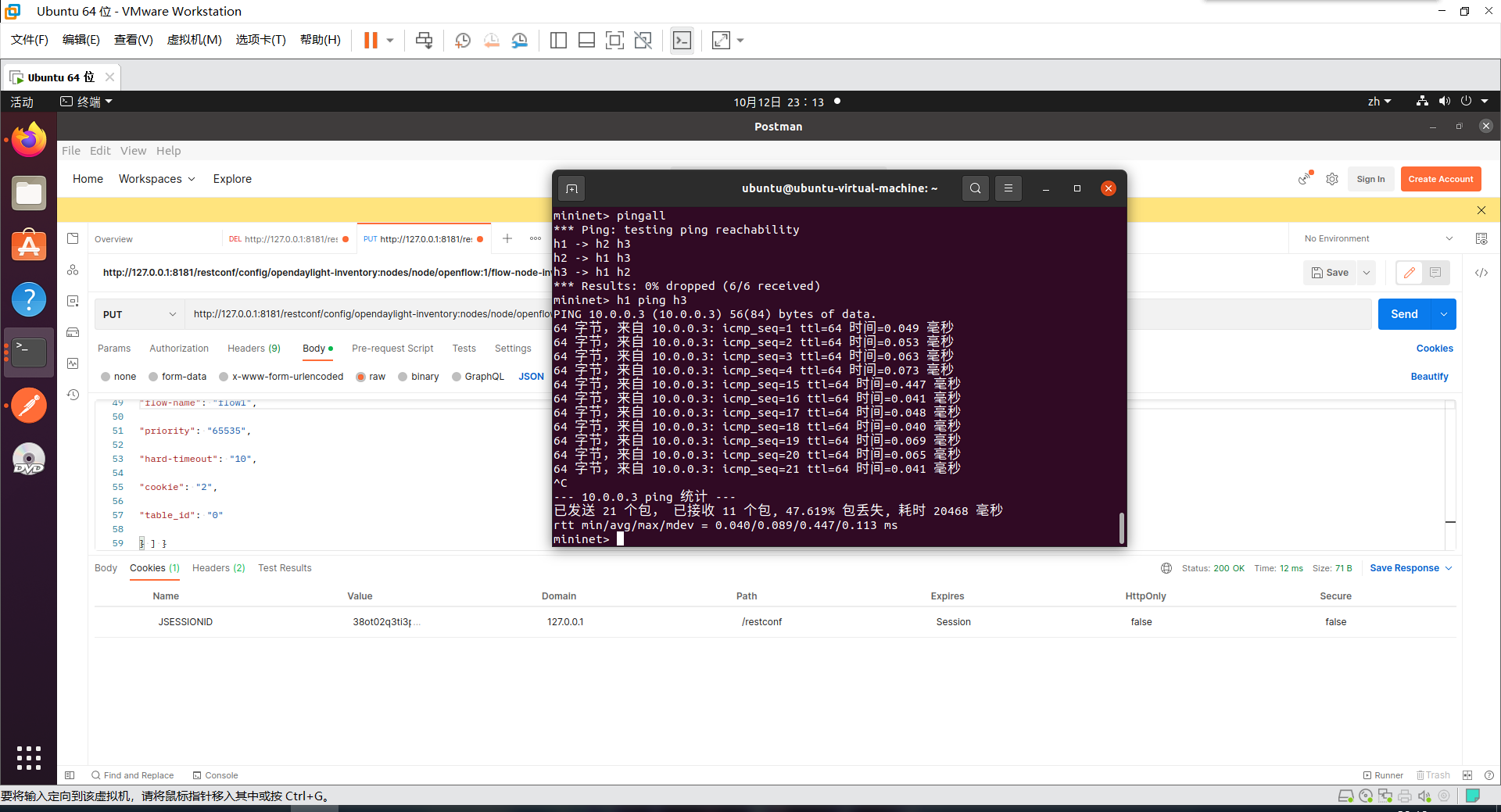
Task: Launch Ubuntu Software from the dock
Action: pos(29,246)
